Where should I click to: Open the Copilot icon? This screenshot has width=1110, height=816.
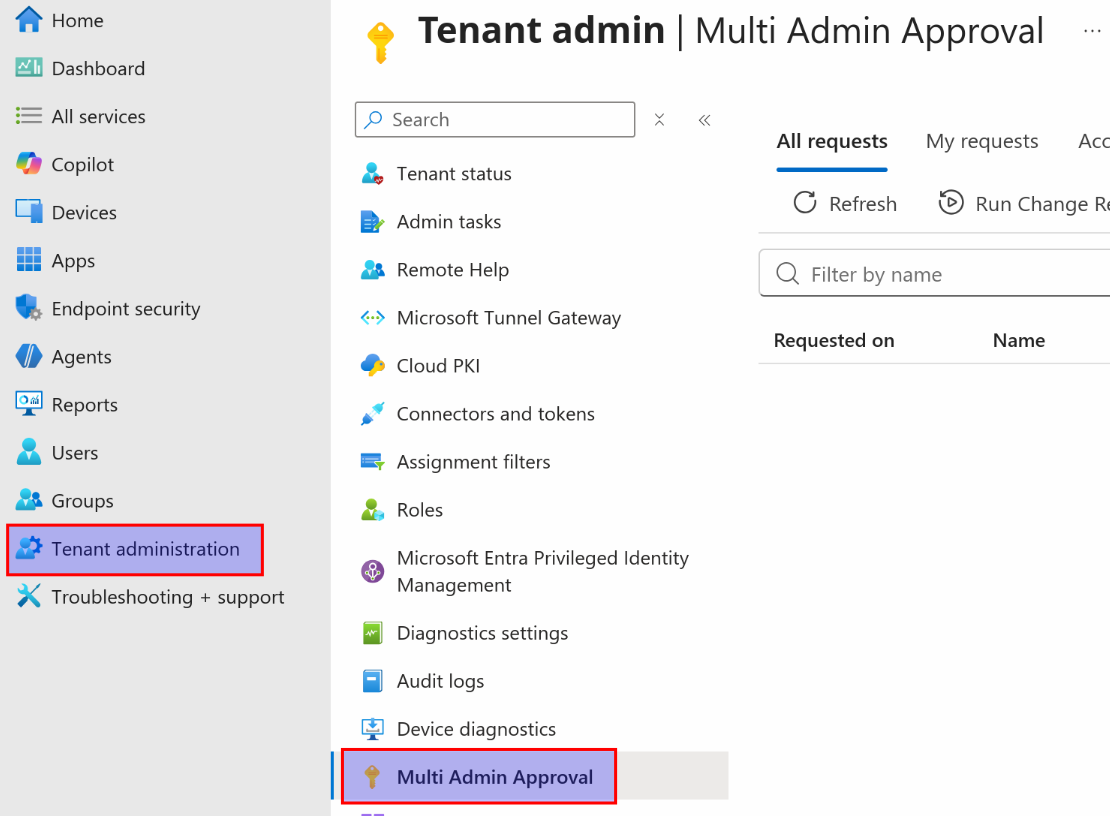click(x=29, y=163)
